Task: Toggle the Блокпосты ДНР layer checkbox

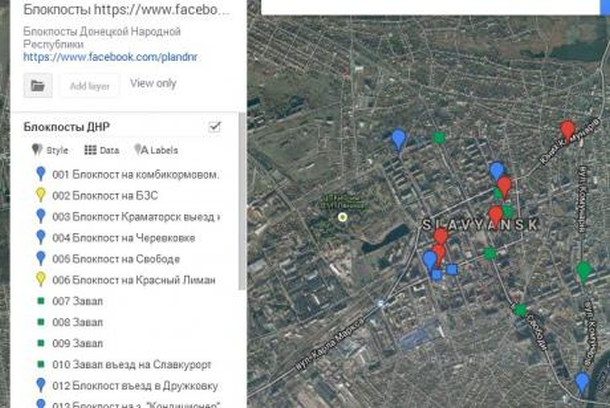Action: pos(215,126)
